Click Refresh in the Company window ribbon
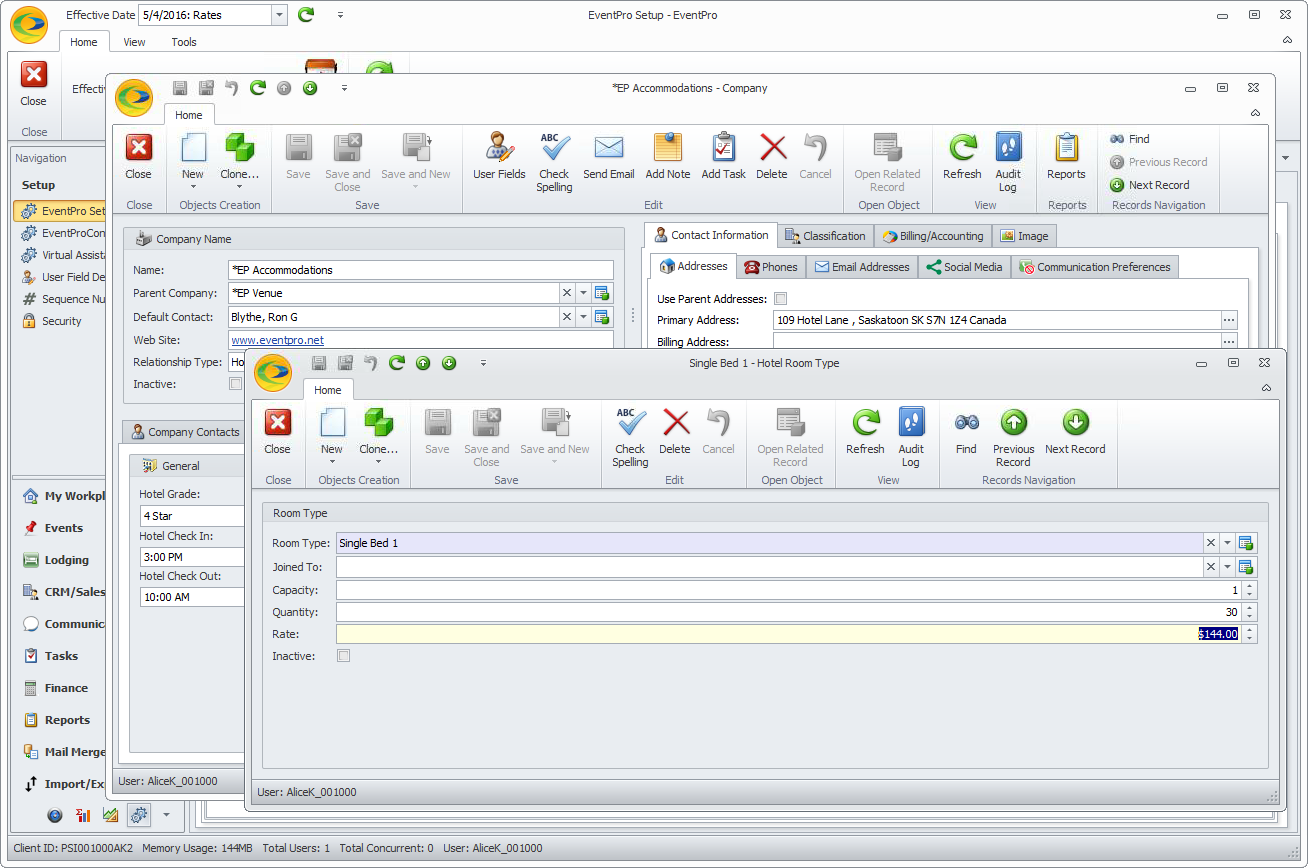Screen dimensions: 1308x868 coord(962,156)
